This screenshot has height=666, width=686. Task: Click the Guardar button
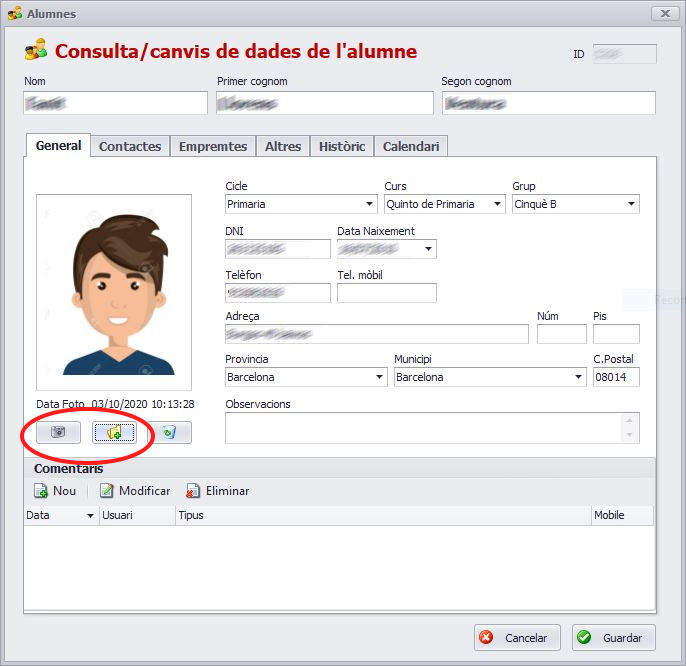tap(614, 638)
